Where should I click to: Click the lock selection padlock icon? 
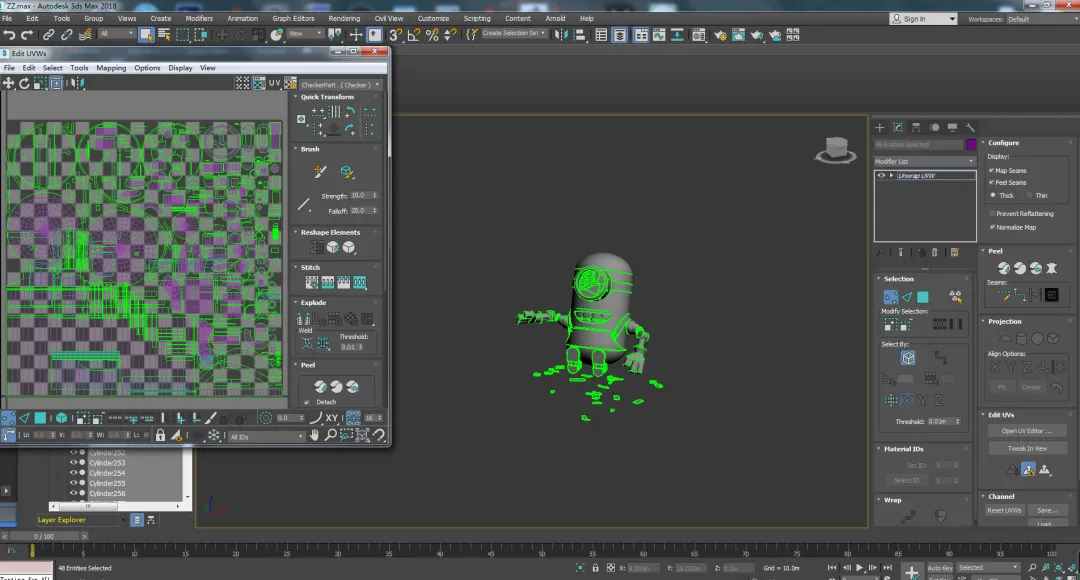(x=160, y=435)
